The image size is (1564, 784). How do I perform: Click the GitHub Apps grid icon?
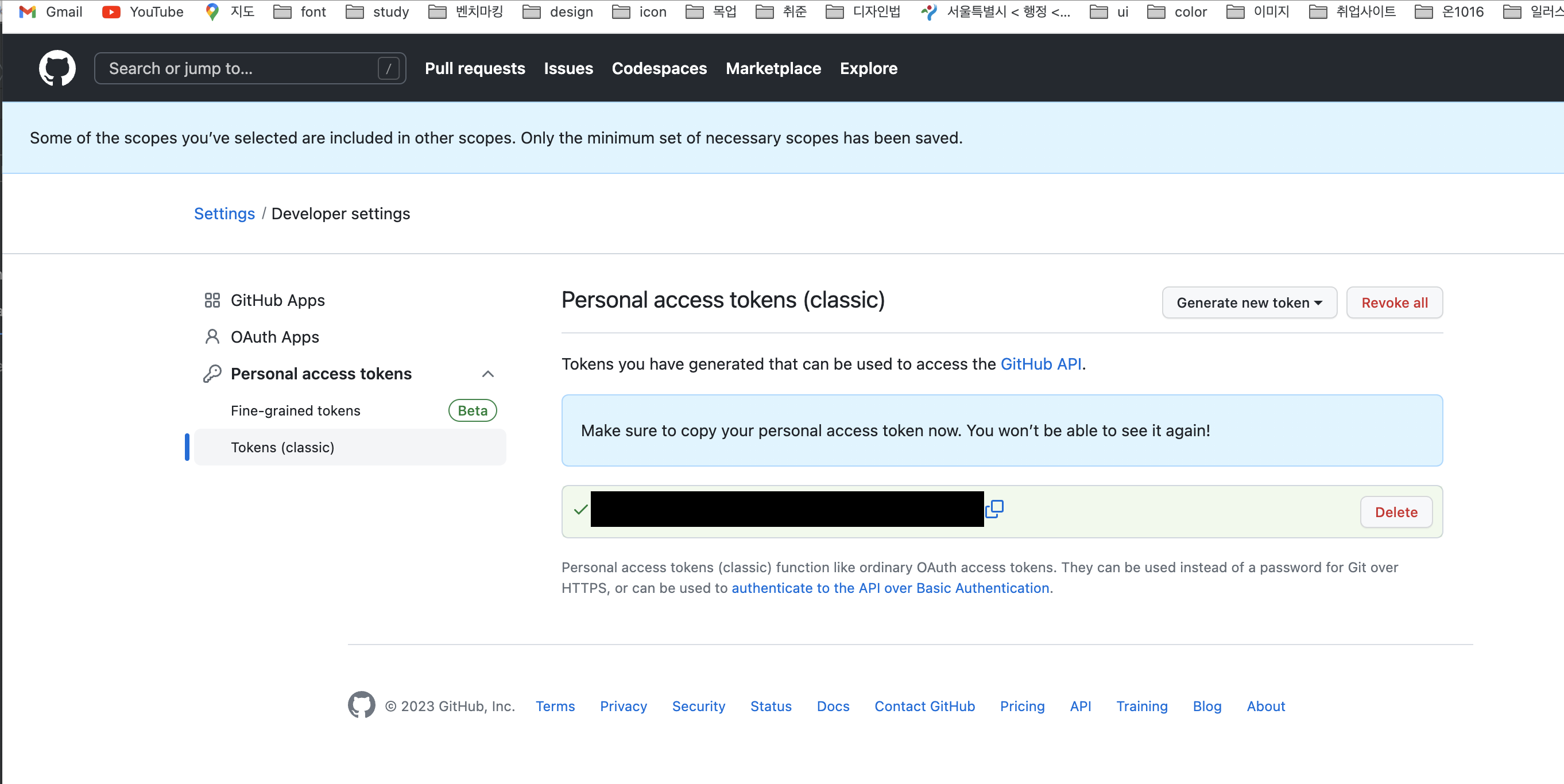click(x=212, y=300)
